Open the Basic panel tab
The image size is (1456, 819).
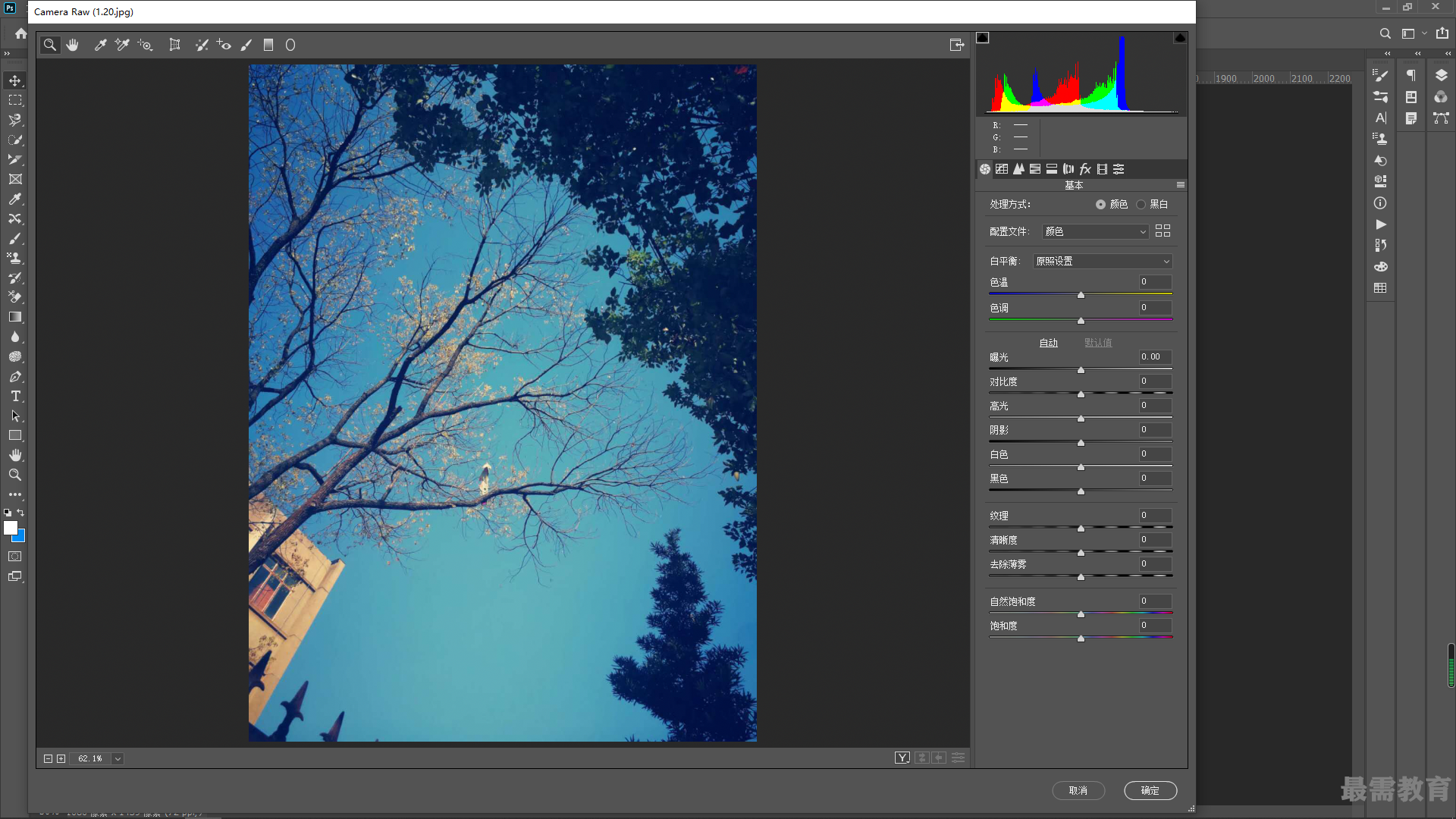pyautogui.click(x=985, y=169)
